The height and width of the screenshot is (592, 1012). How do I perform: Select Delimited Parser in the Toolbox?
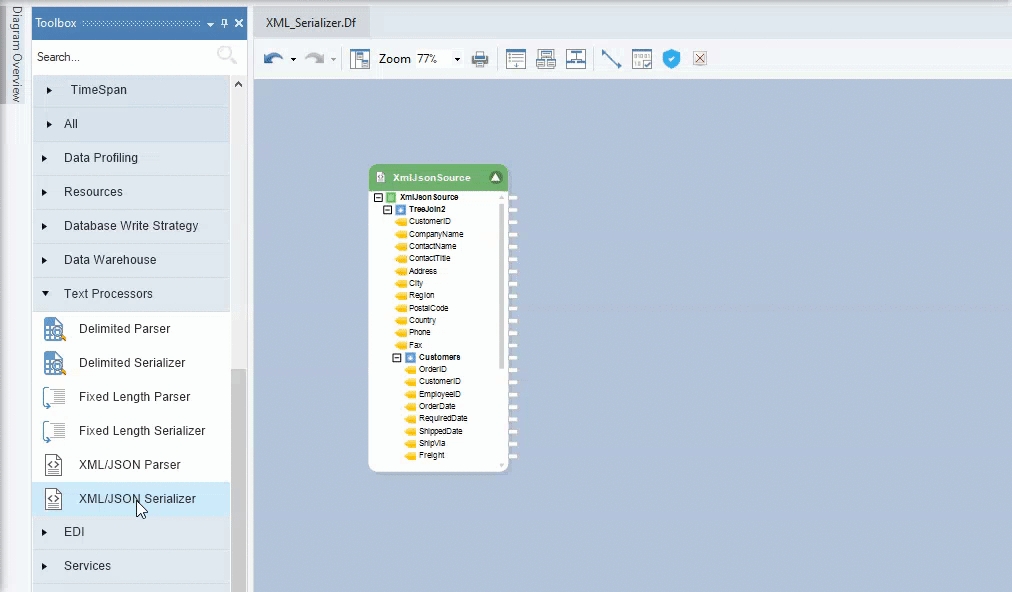(x=124, y=329)
